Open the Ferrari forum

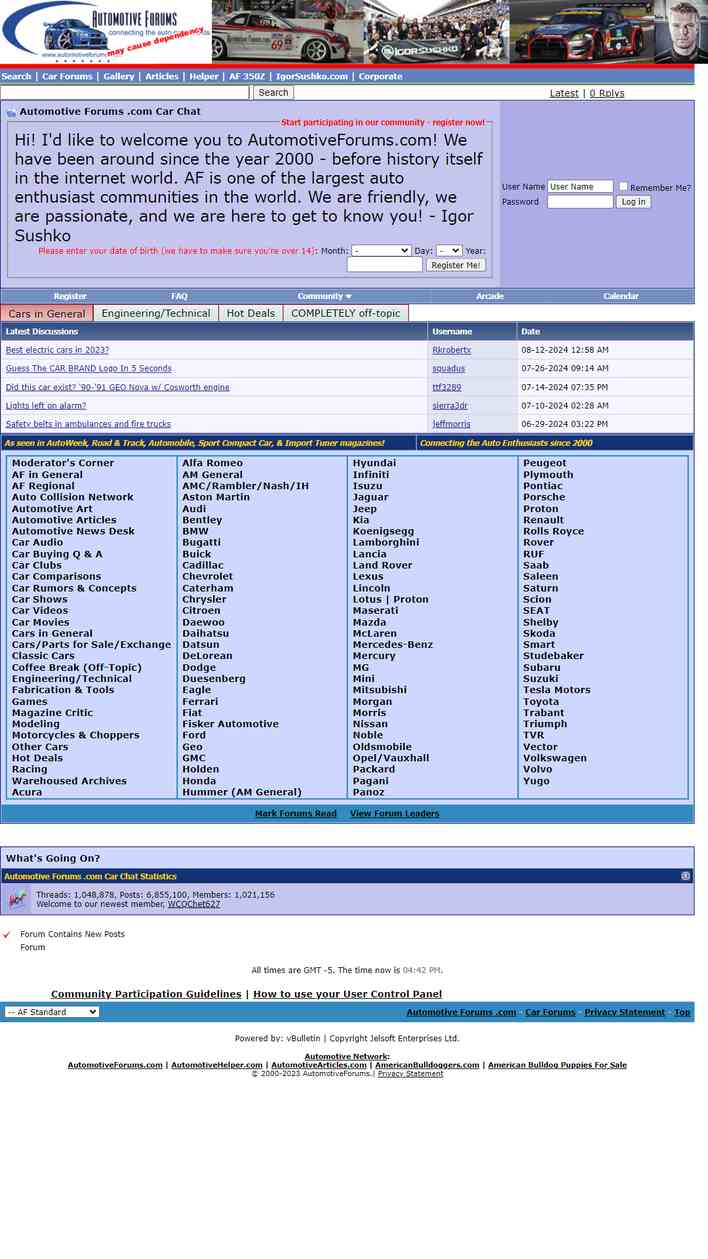(x=200, y=702)
